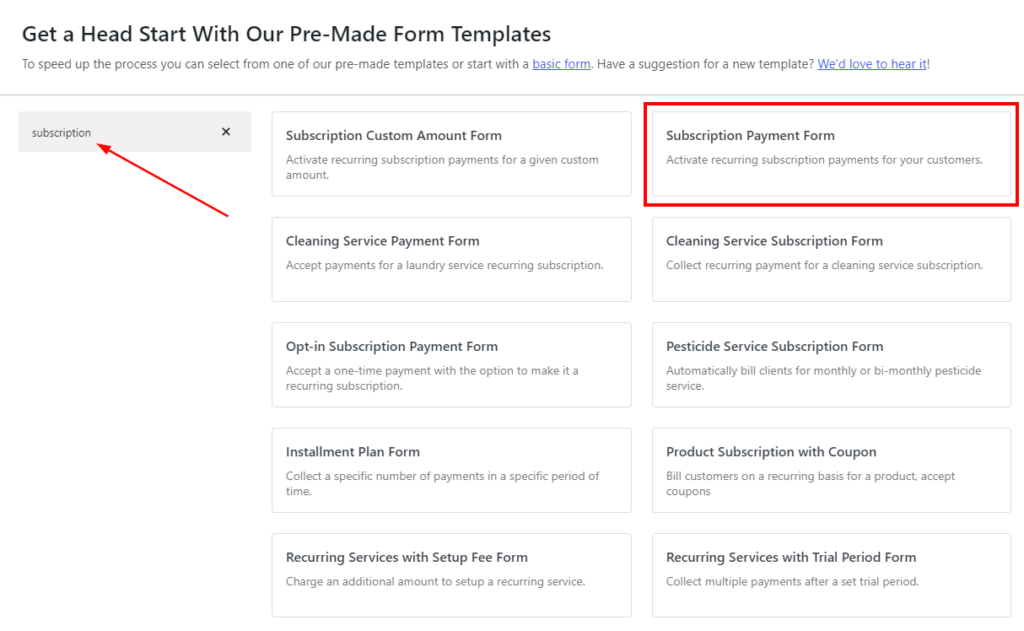Viewport: 1024px width, 631px height.
Task: Click the description about laundry service recurring subscription
Action: (x=444, y=266)
